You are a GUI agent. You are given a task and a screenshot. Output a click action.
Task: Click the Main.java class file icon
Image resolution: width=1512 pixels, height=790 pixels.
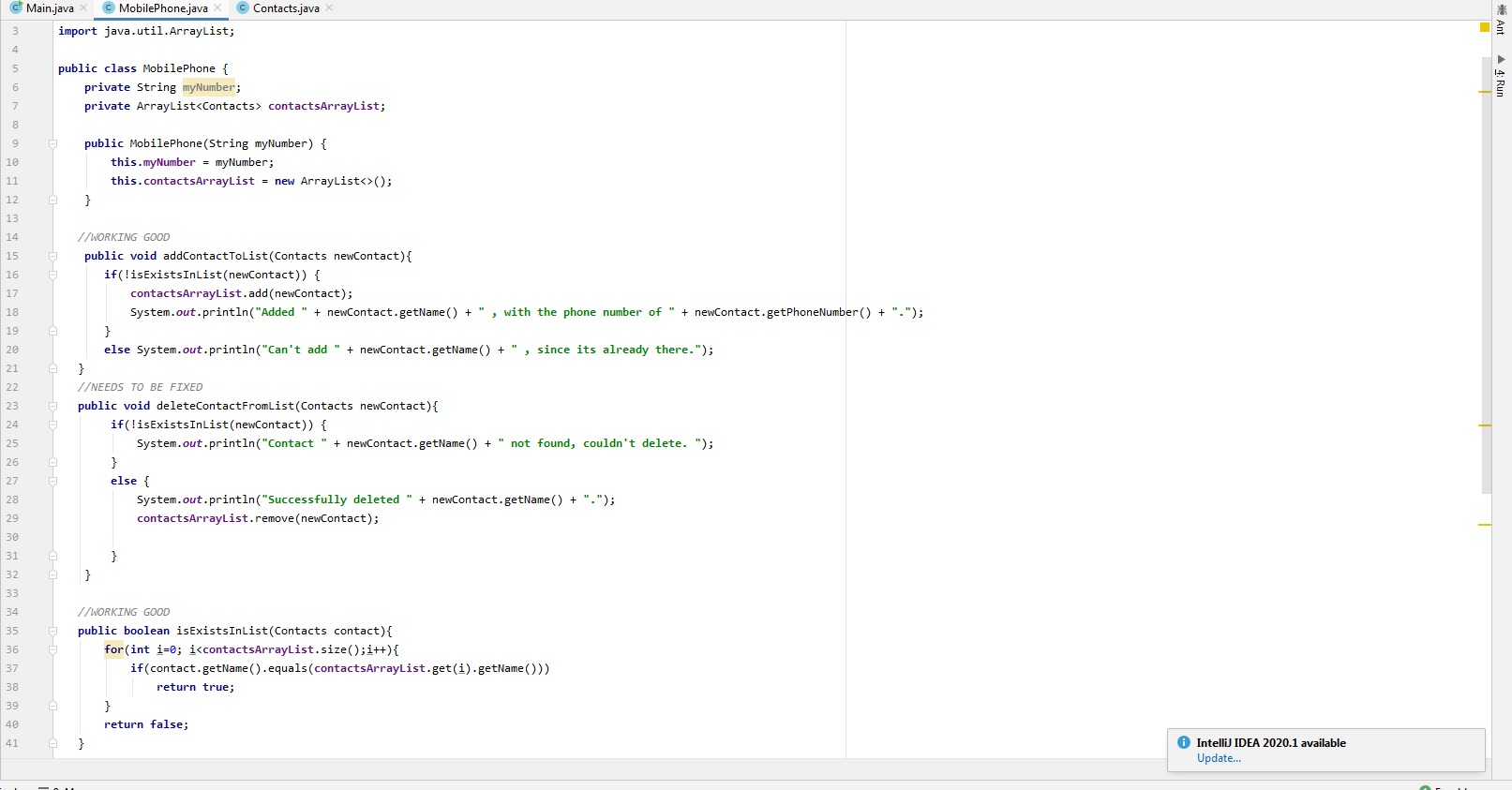[x=16, y=7]
